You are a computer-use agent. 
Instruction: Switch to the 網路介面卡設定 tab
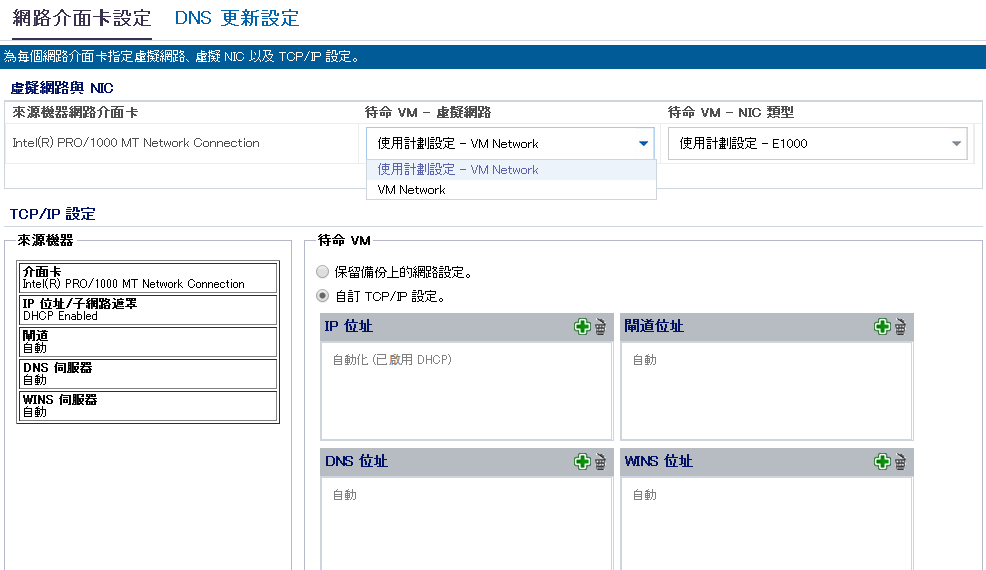[82, 18]
